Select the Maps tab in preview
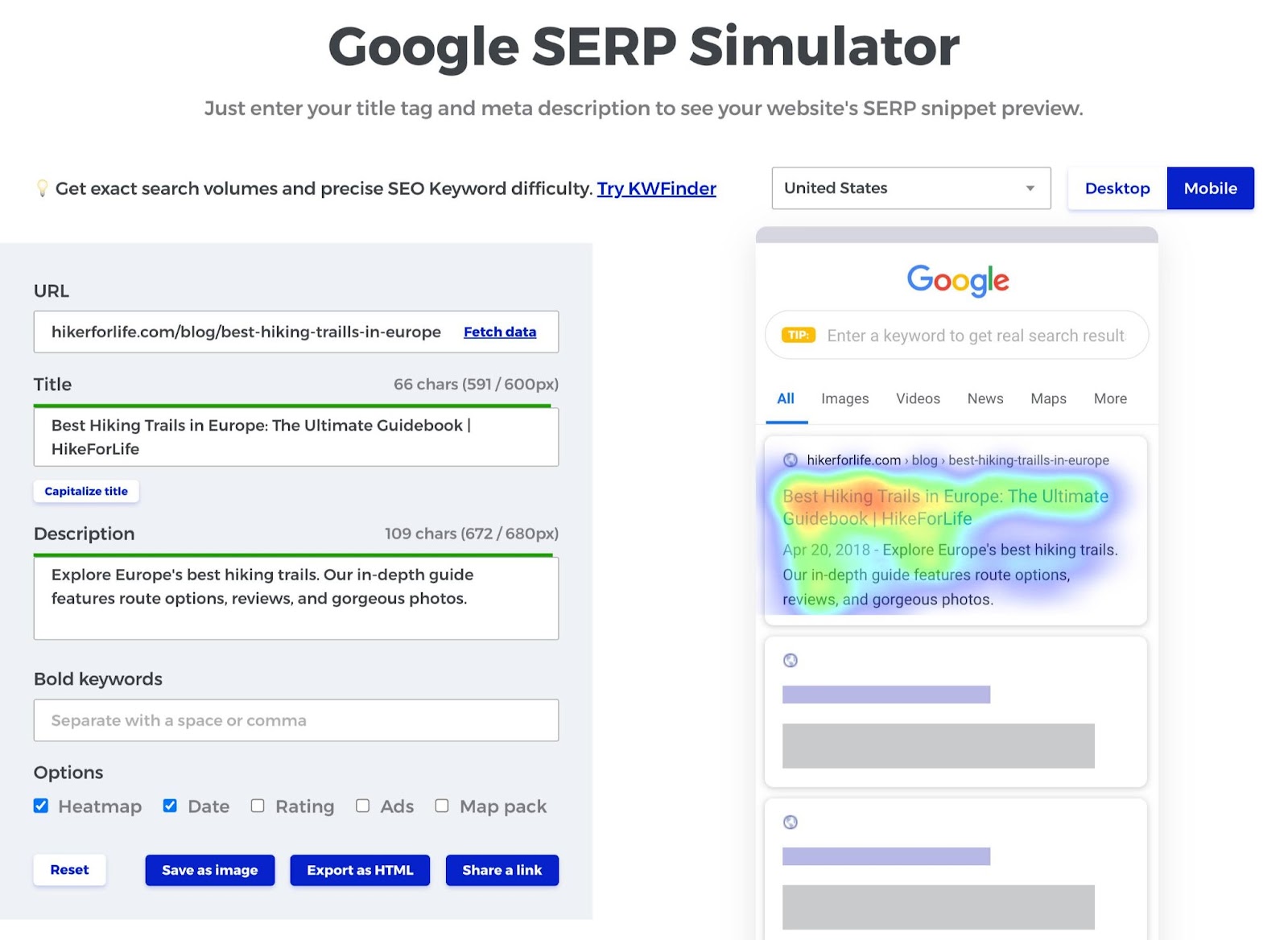Viewport: 1288px width, 940px height. 1049,398
